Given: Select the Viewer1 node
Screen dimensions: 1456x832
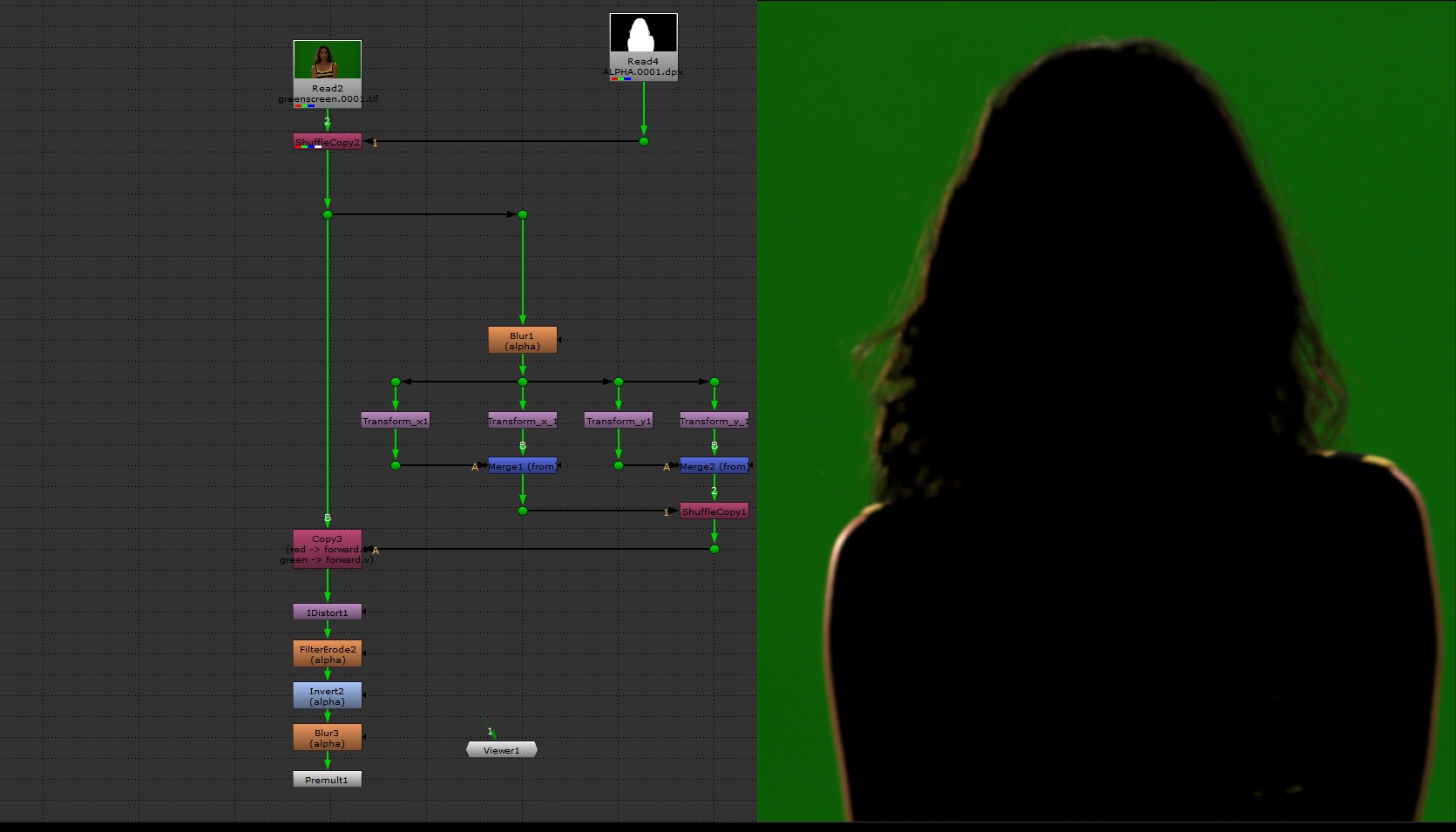Looking at the screenshot, I should tap(501, 750).
